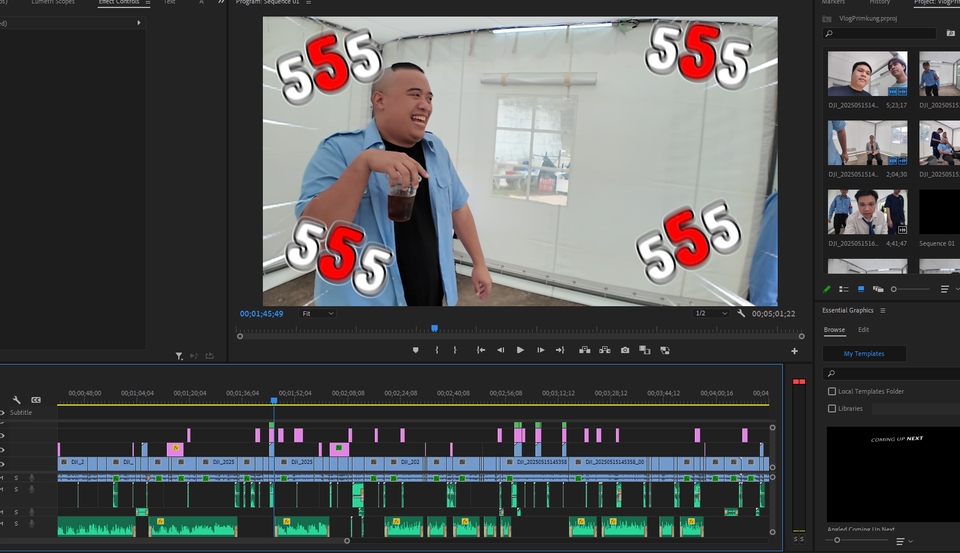Screen dimensions: 960x553
Task: Click the timeline Caption track CC icon
Action: tap(36, 400)
